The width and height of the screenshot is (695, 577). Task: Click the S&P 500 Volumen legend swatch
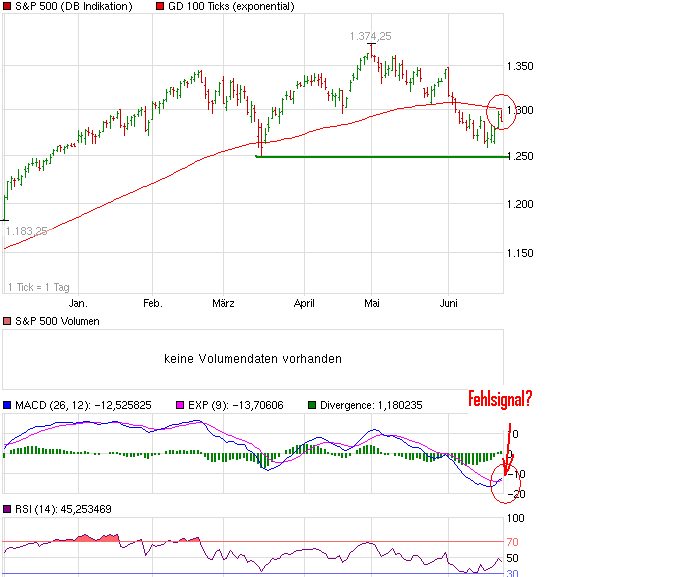pyautogui.click(x=7, y=321)
